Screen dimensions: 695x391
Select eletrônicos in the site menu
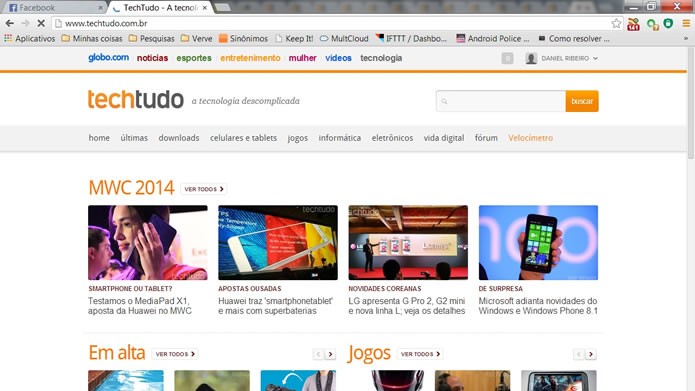click(x=392, y=138)
